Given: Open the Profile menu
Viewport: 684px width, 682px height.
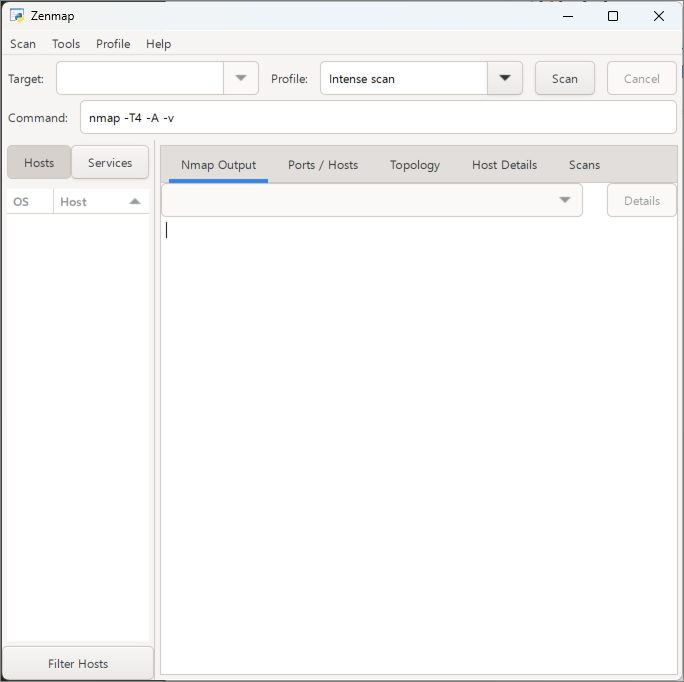Looking at the screenshot, I should coord(113,44).
